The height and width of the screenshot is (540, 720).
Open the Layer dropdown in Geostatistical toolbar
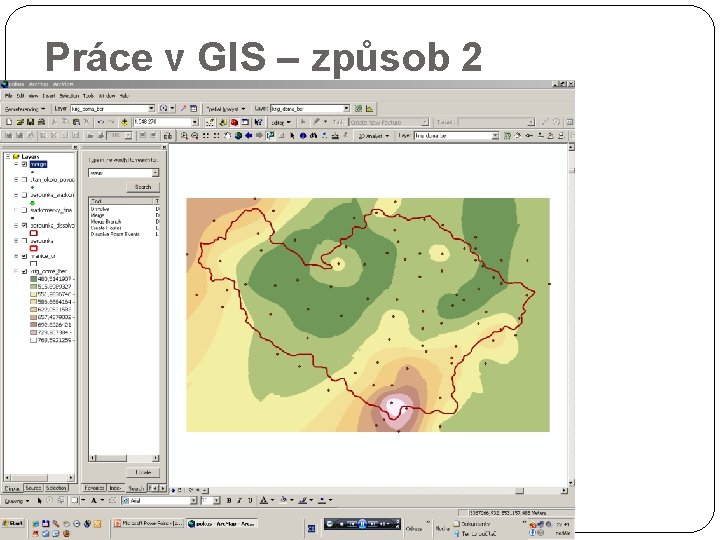151,109
